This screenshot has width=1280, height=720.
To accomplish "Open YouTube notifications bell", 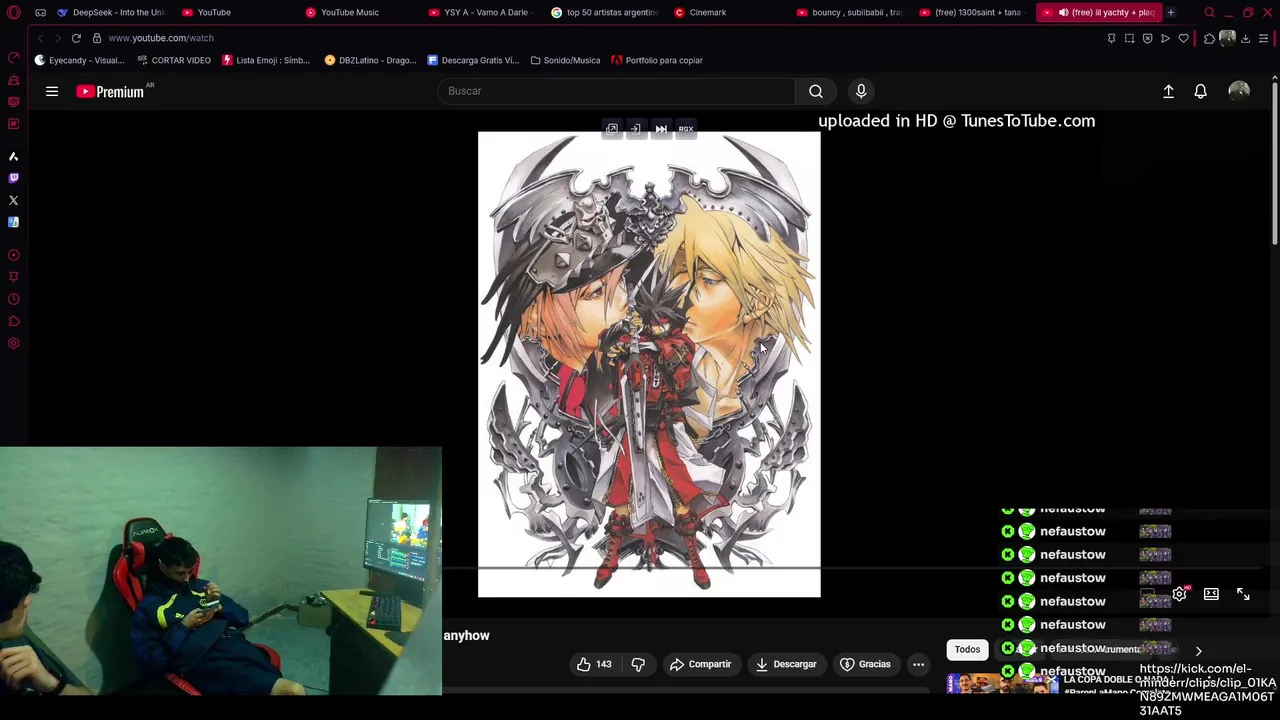I will 1200,91.
